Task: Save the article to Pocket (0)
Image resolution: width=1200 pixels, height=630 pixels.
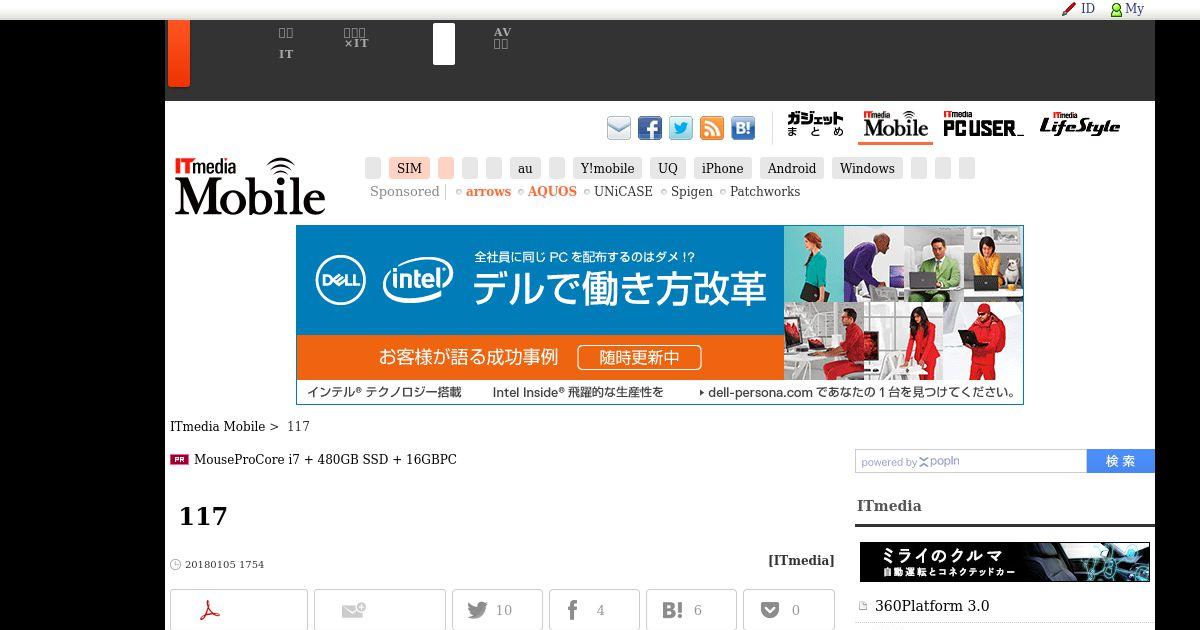Action: coord(788,610)
